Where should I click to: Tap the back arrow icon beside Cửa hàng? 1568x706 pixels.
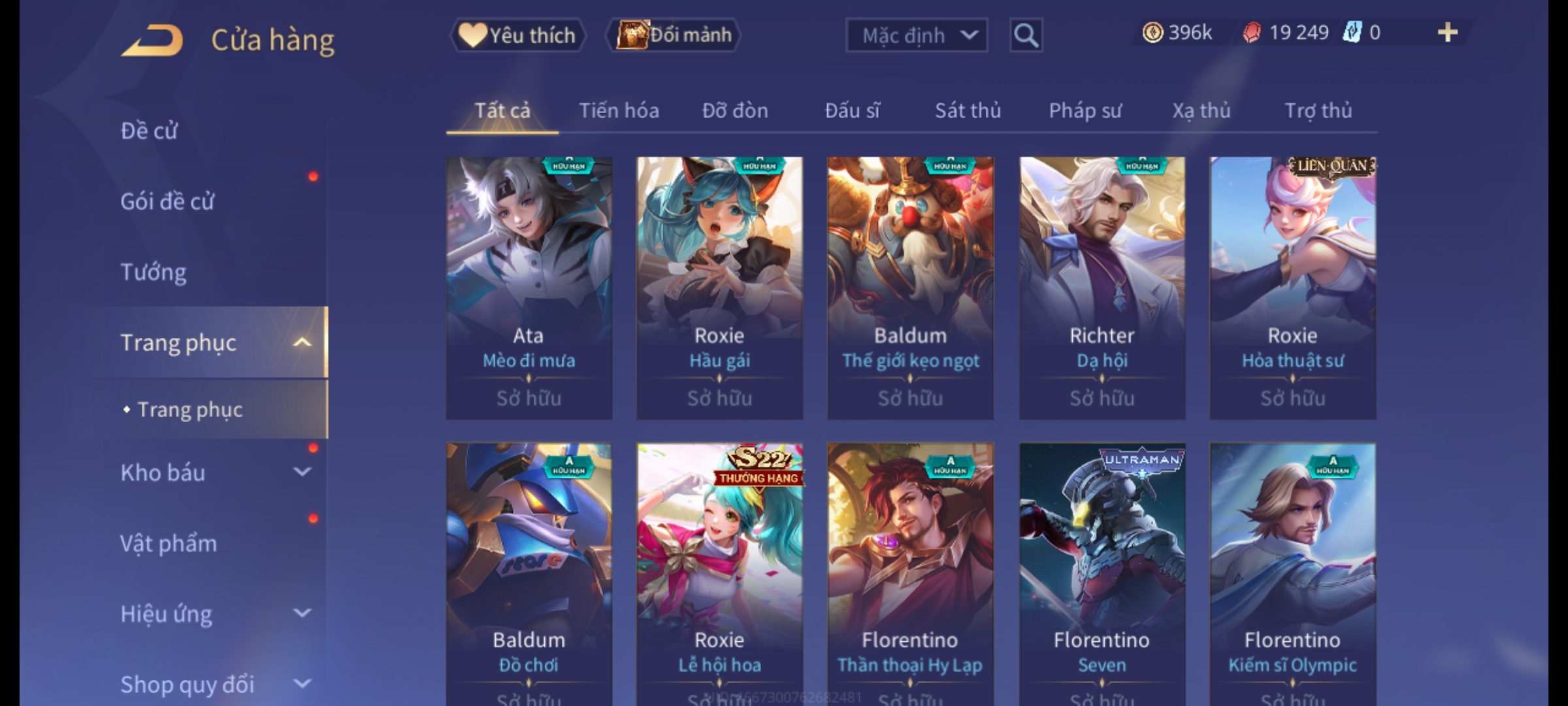click(152, 40)
